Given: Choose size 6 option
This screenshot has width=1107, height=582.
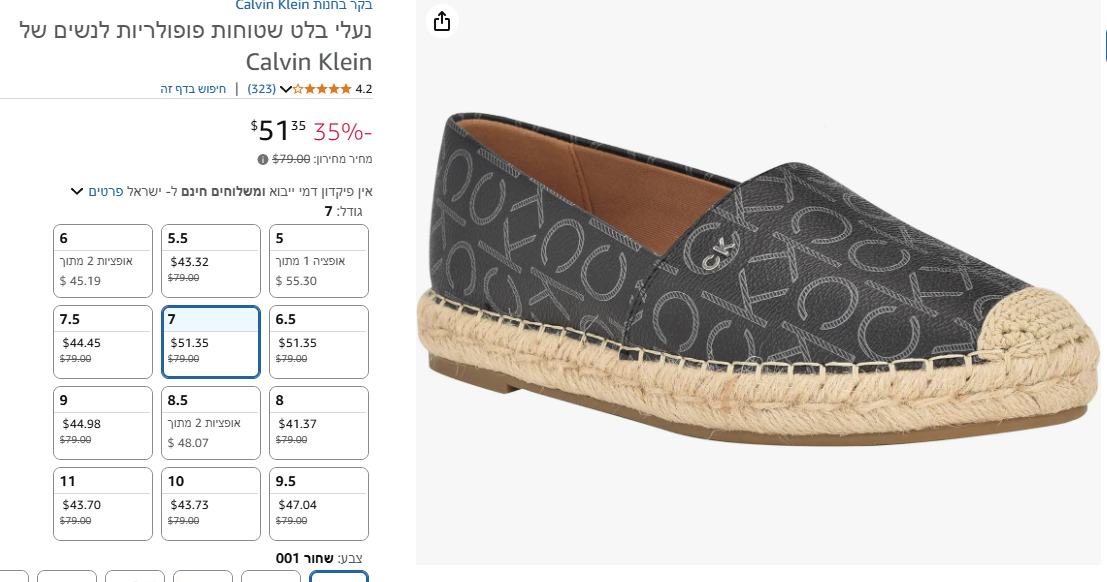Looking at the screenshot, I should click(103, 260).
